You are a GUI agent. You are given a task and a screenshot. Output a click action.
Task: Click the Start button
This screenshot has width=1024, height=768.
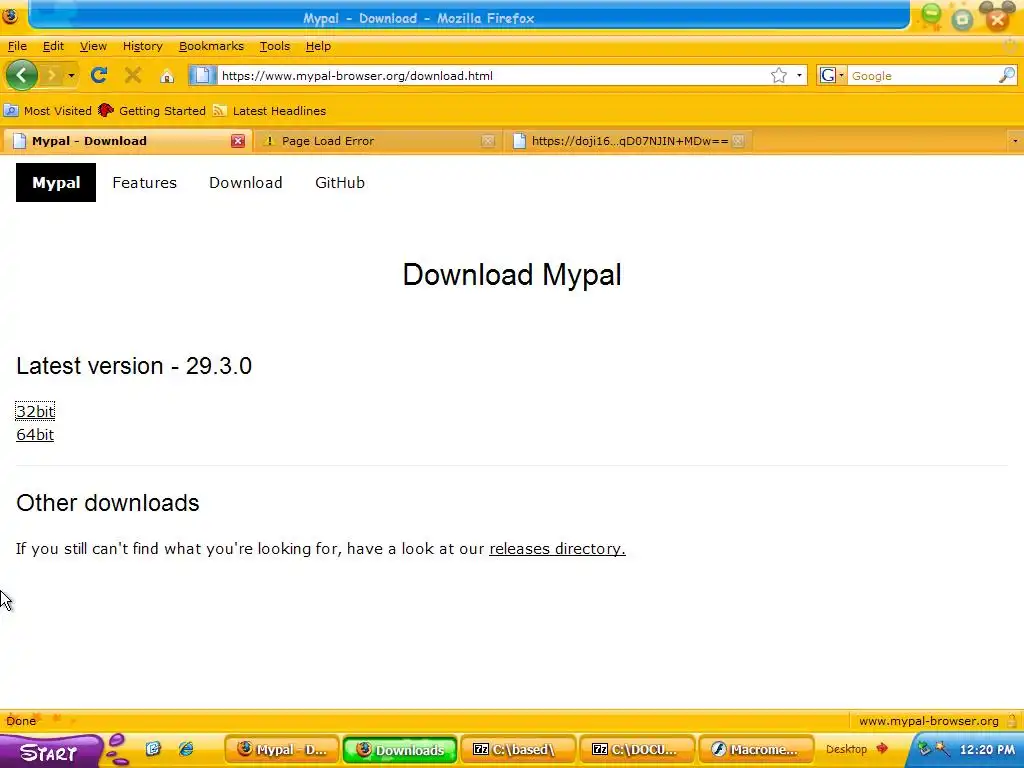[x=50, y=752]
